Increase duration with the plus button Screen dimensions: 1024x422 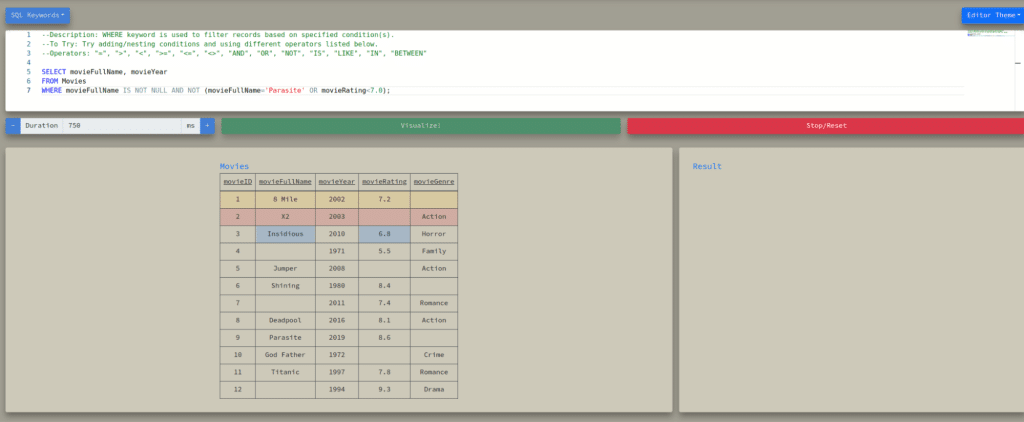[x=207, y=125]
